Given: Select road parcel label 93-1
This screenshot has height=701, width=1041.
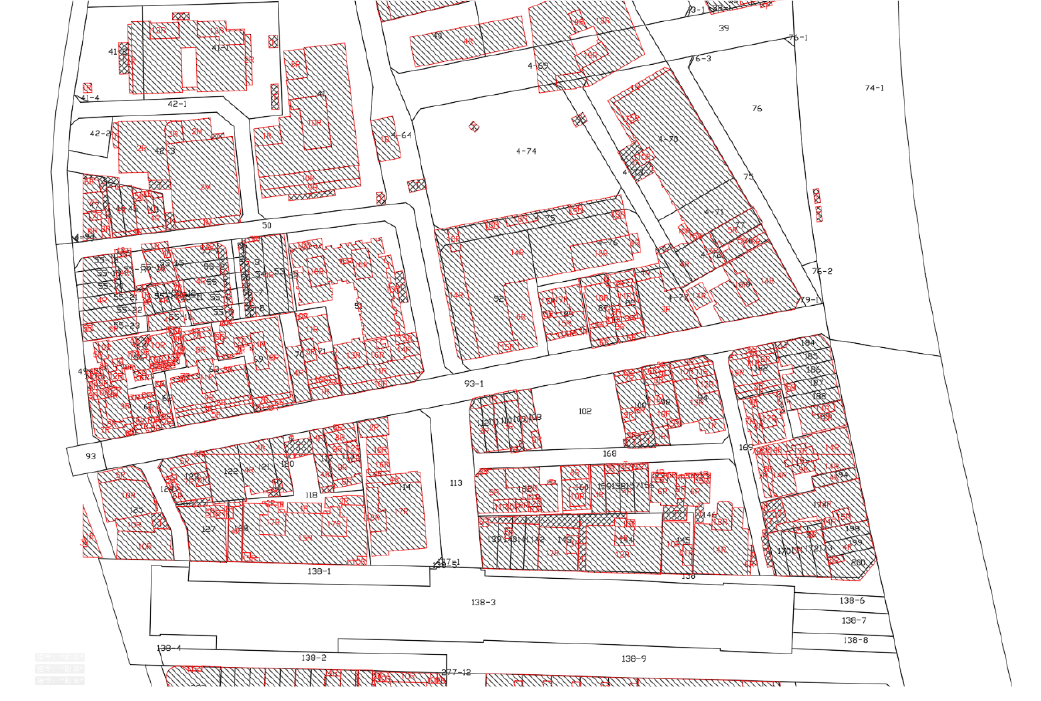Looking at the screenshot, I should point(474,384).
